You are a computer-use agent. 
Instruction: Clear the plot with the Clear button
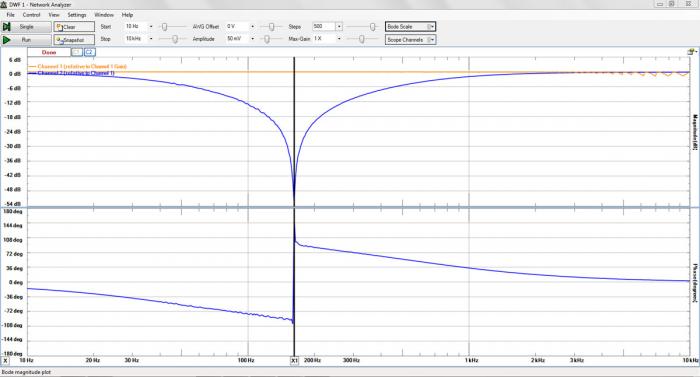pyautogui.click(x=74, y=27)
